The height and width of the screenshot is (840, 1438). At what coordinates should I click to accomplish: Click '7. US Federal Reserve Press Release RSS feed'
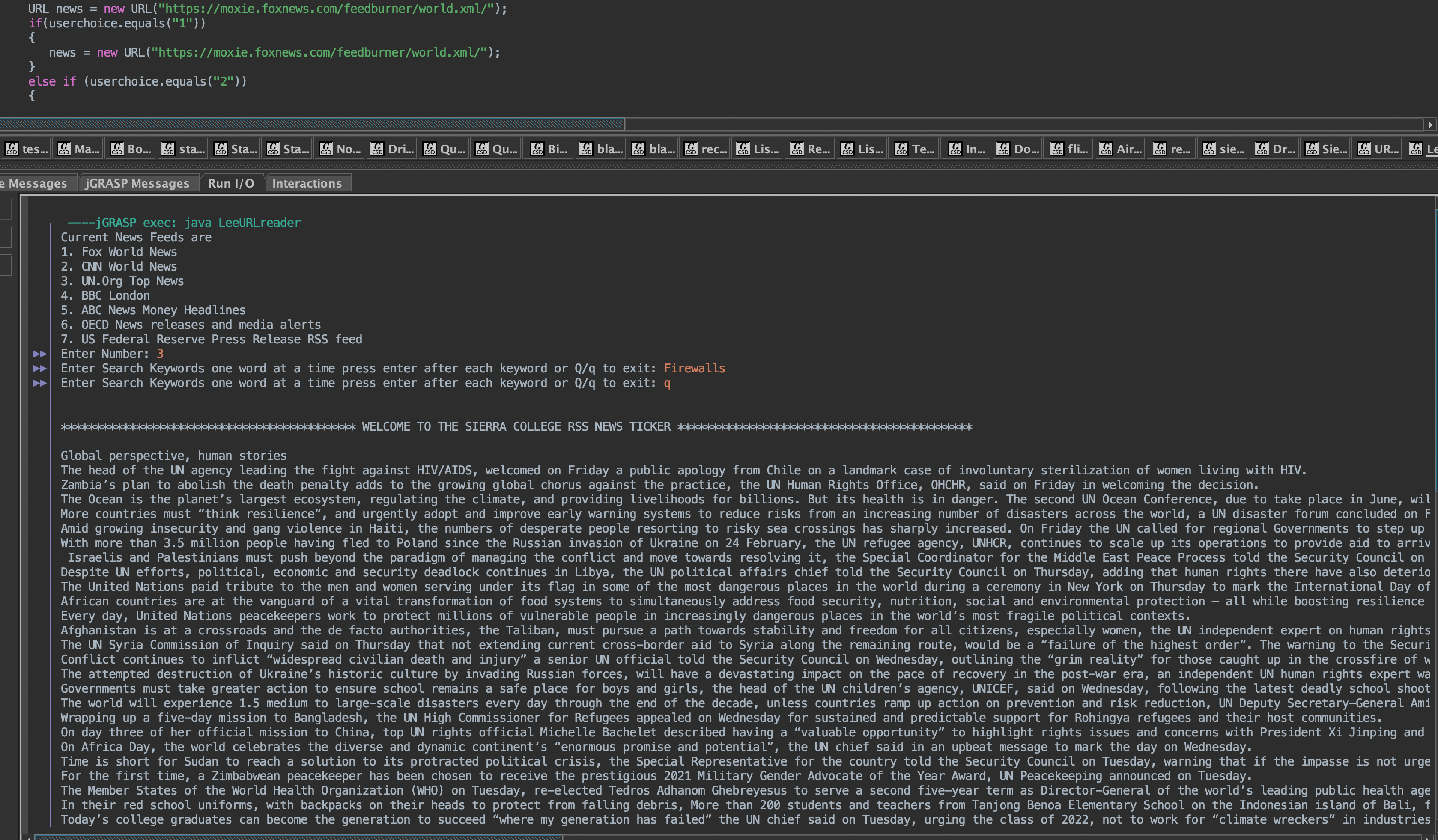211,339
